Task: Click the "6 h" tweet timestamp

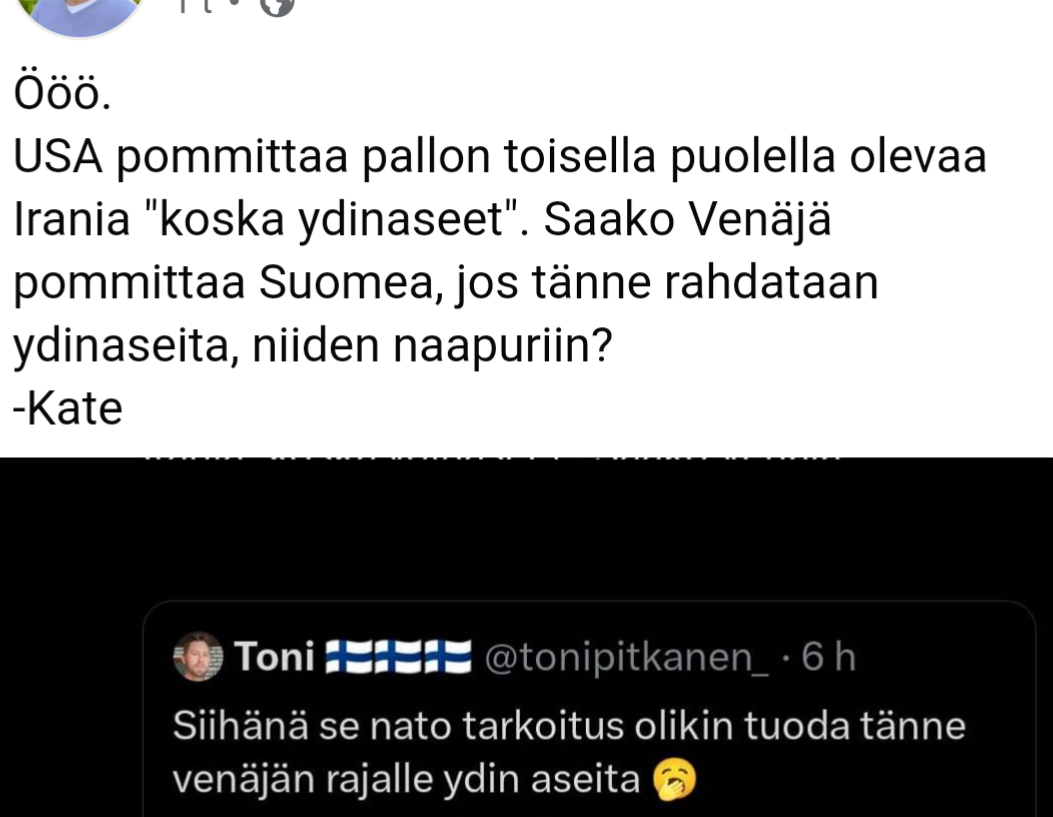Action: (x=829, y=657)
